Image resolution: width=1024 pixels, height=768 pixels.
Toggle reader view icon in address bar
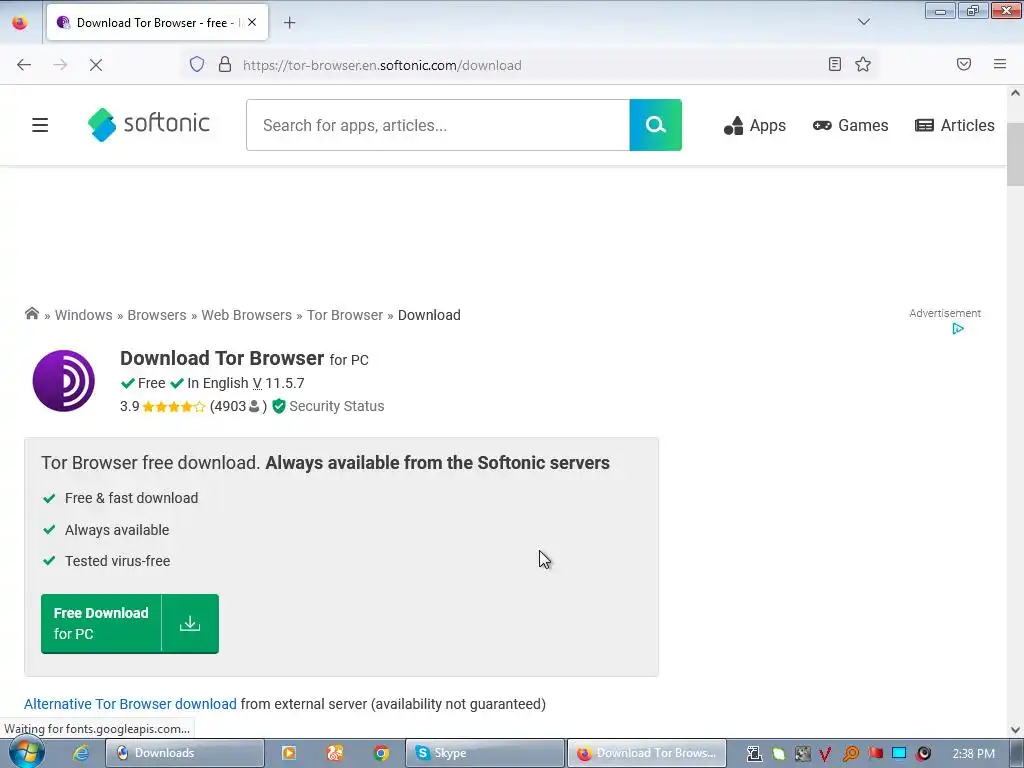835,64
